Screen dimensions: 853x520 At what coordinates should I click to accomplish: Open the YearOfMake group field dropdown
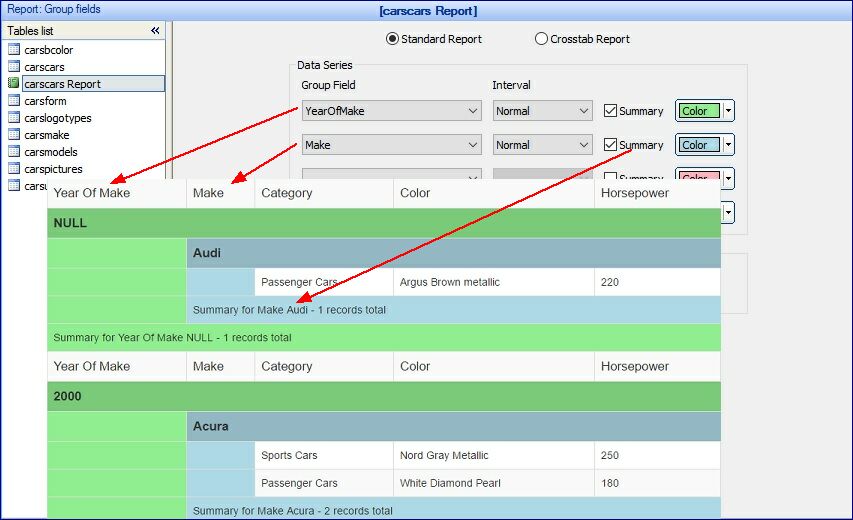click(473, 111)
